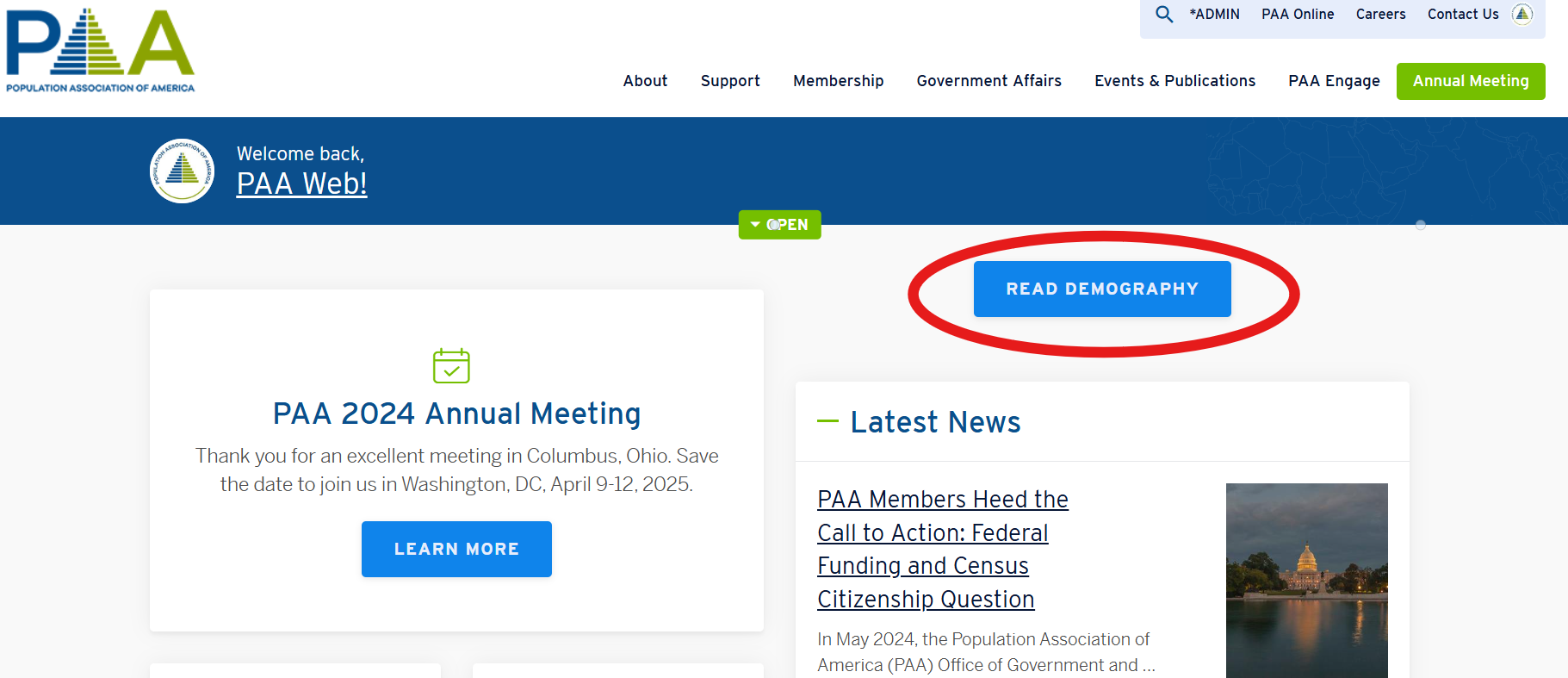Click the green Annual Meeting button
The image size is (1568, 678).
(1471, 81)
